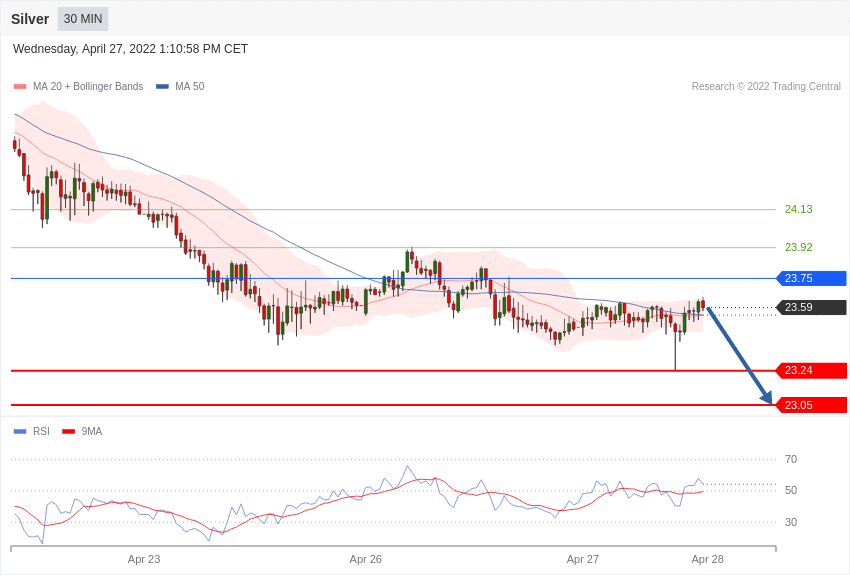Click the MA 50 legend blue swatch
This screenshot has height=576, width=850.
pos(162,87)
